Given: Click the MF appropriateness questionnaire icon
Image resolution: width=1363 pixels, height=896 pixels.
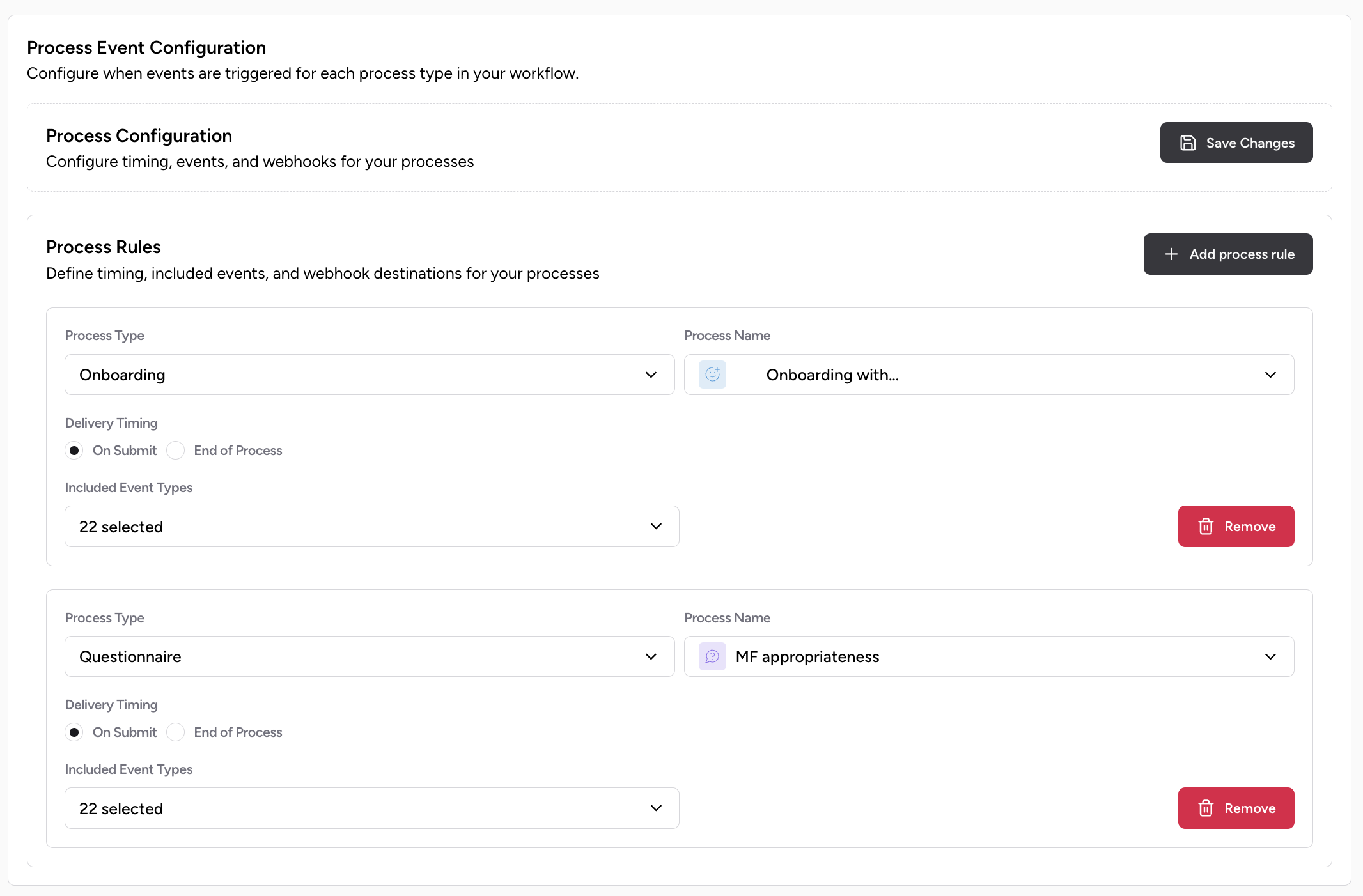Looking at the screenshot, I should point(712,656).
